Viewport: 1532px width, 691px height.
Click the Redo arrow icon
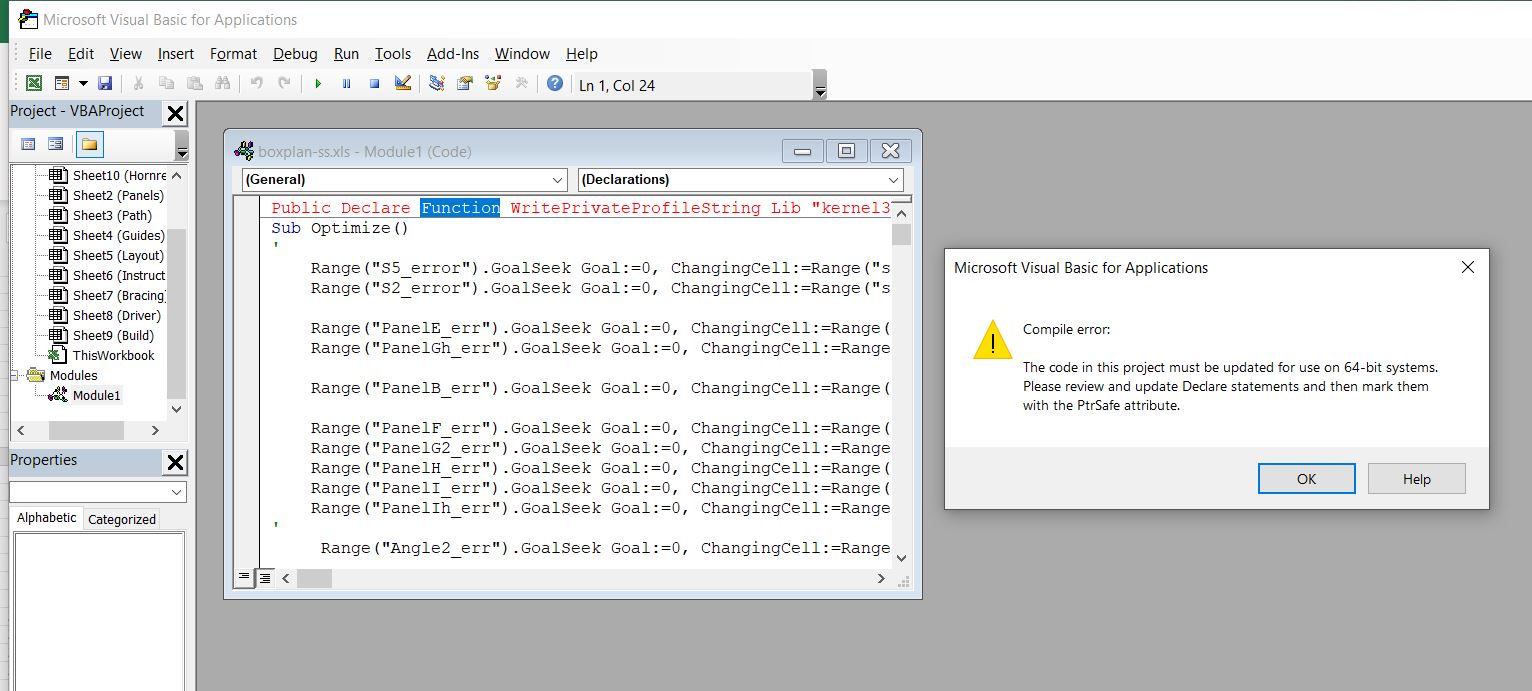point(285,84)
